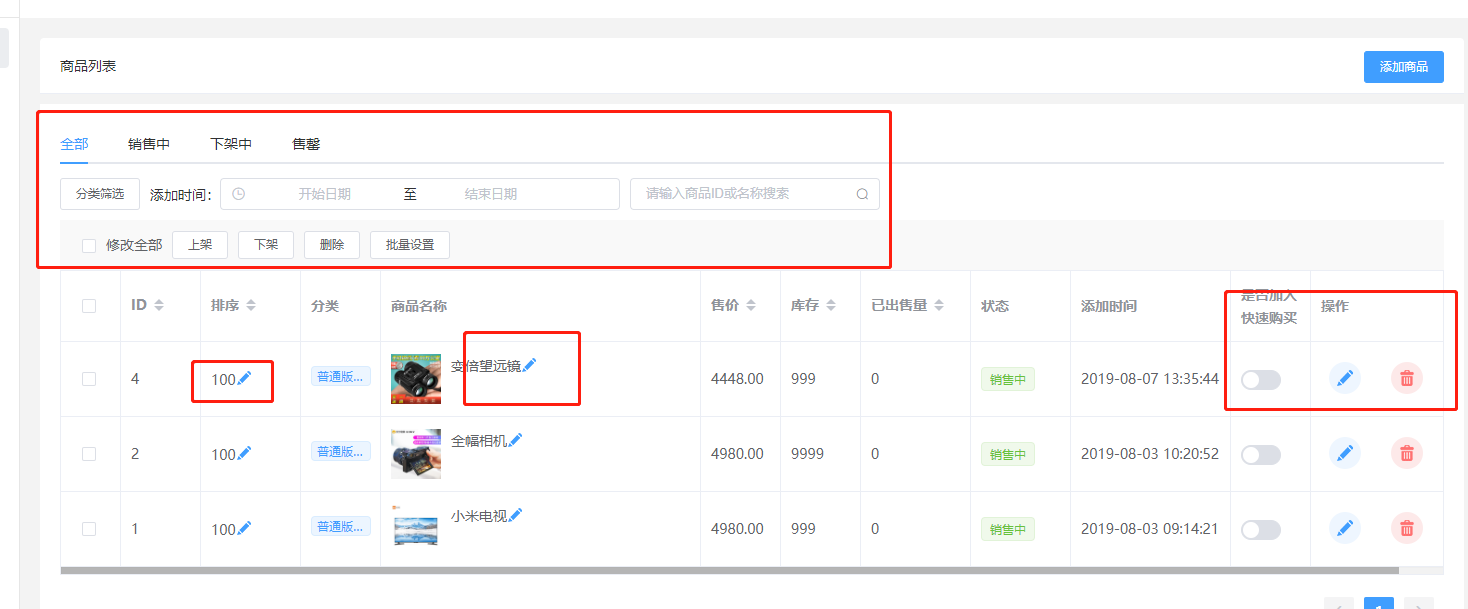1468x609 pixels.
Task: Click pencil icon next to 小米电视 name
Action: coord(516,515)
